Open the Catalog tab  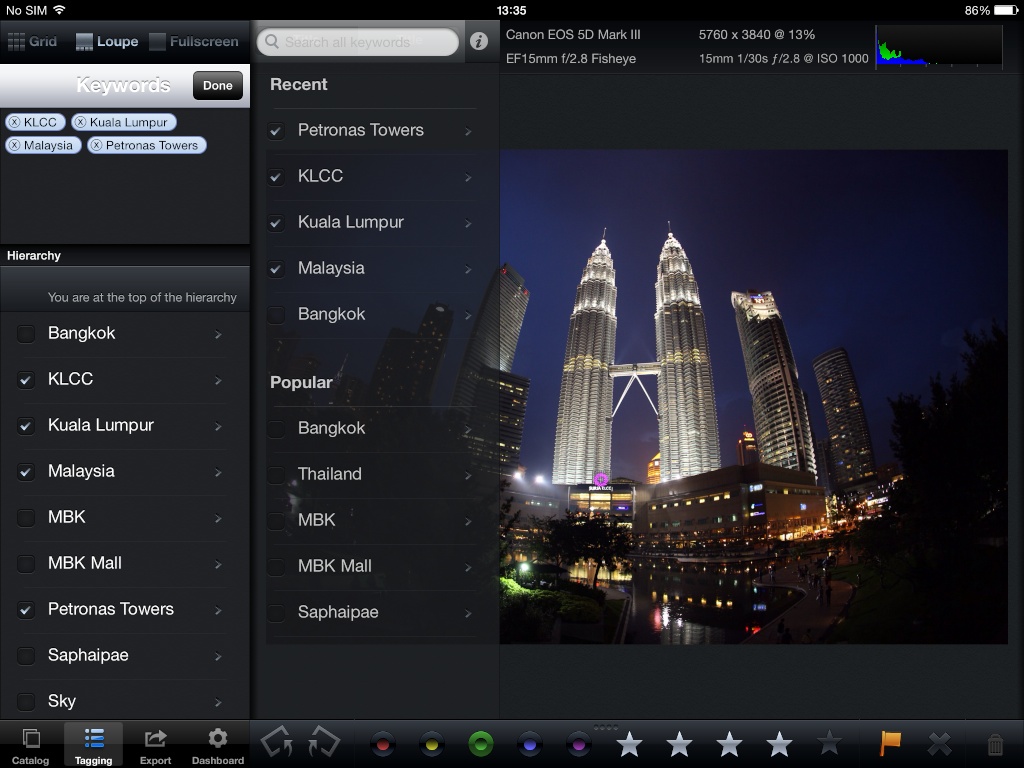tap(31, 746)
